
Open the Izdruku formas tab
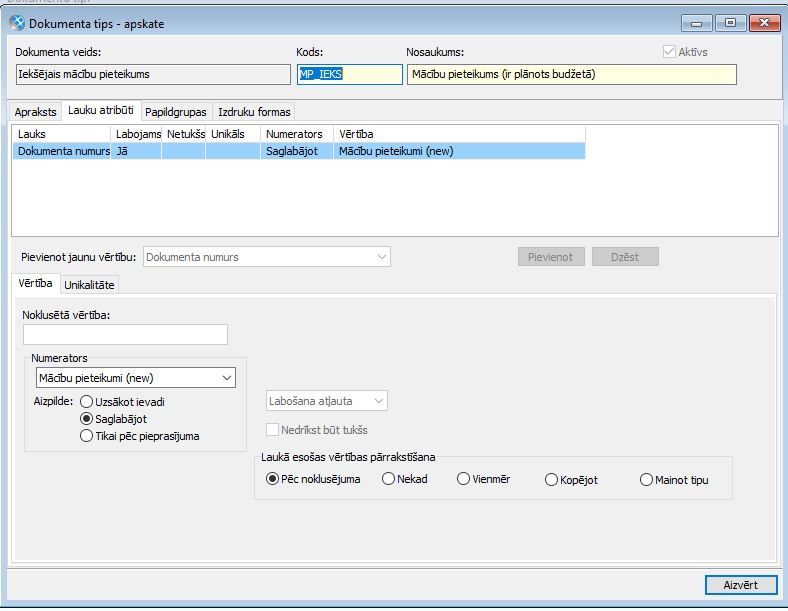[x=254, y=112]
